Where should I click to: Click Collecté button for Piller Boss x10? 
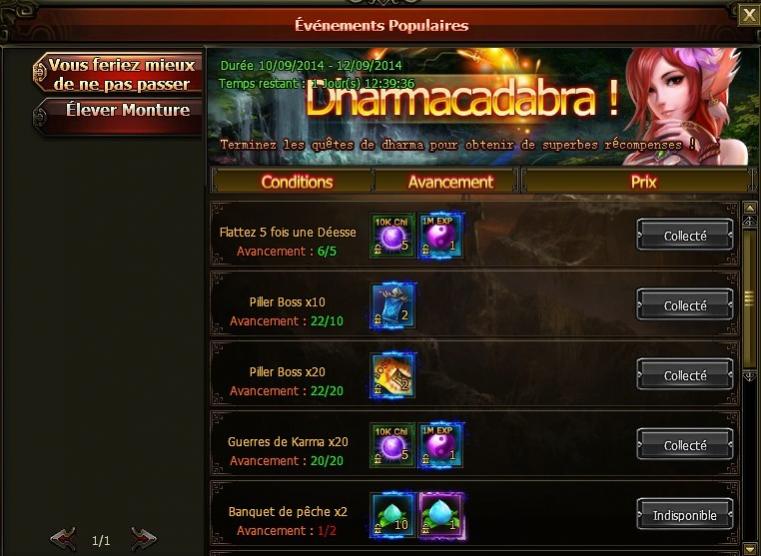(684, 305)
